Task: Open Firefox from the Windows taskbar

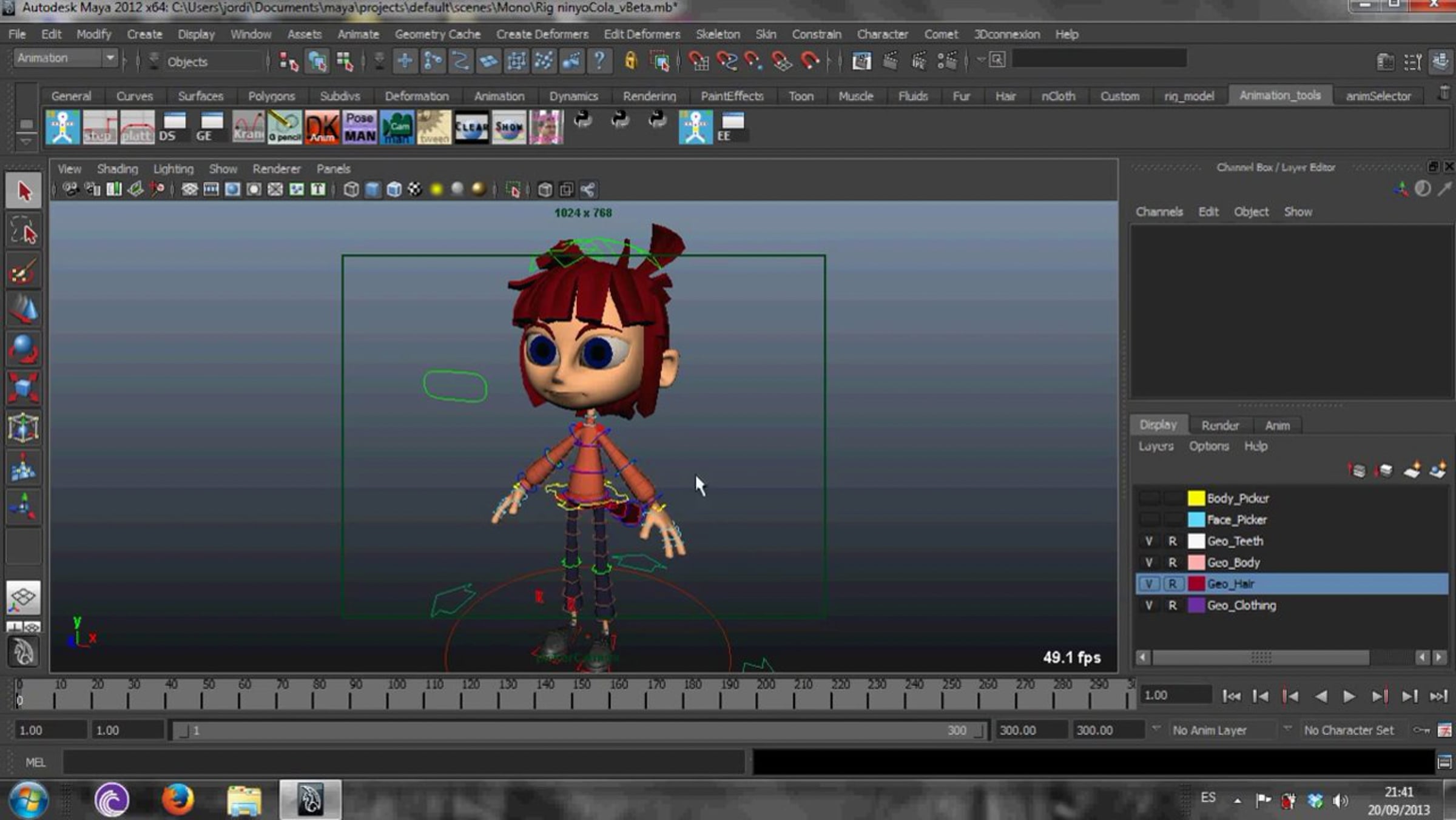Action: pyautogui.click(x=178, y=799)
